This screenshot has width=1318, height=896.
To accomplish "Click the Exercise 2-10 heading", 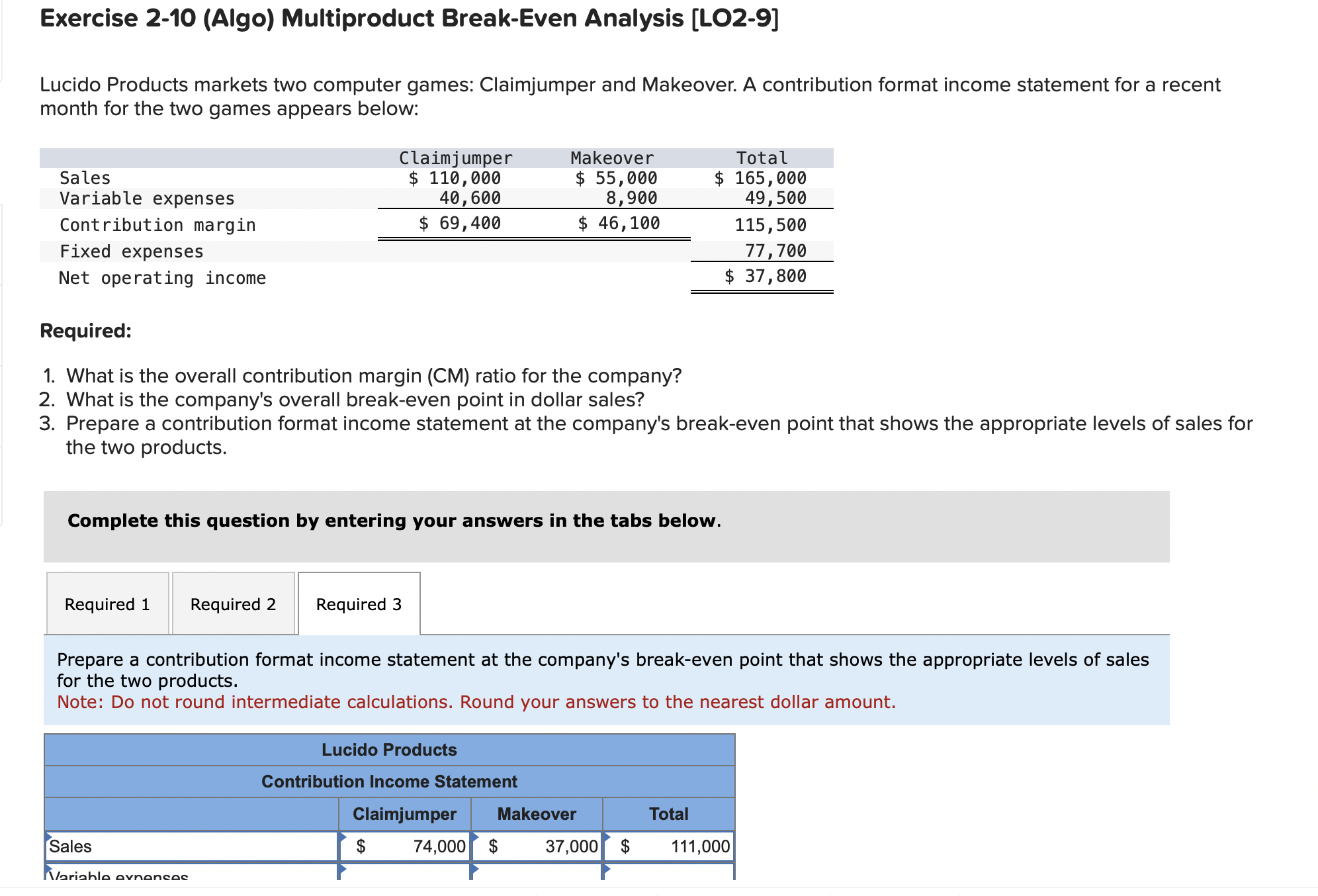I will pos(409,19).
